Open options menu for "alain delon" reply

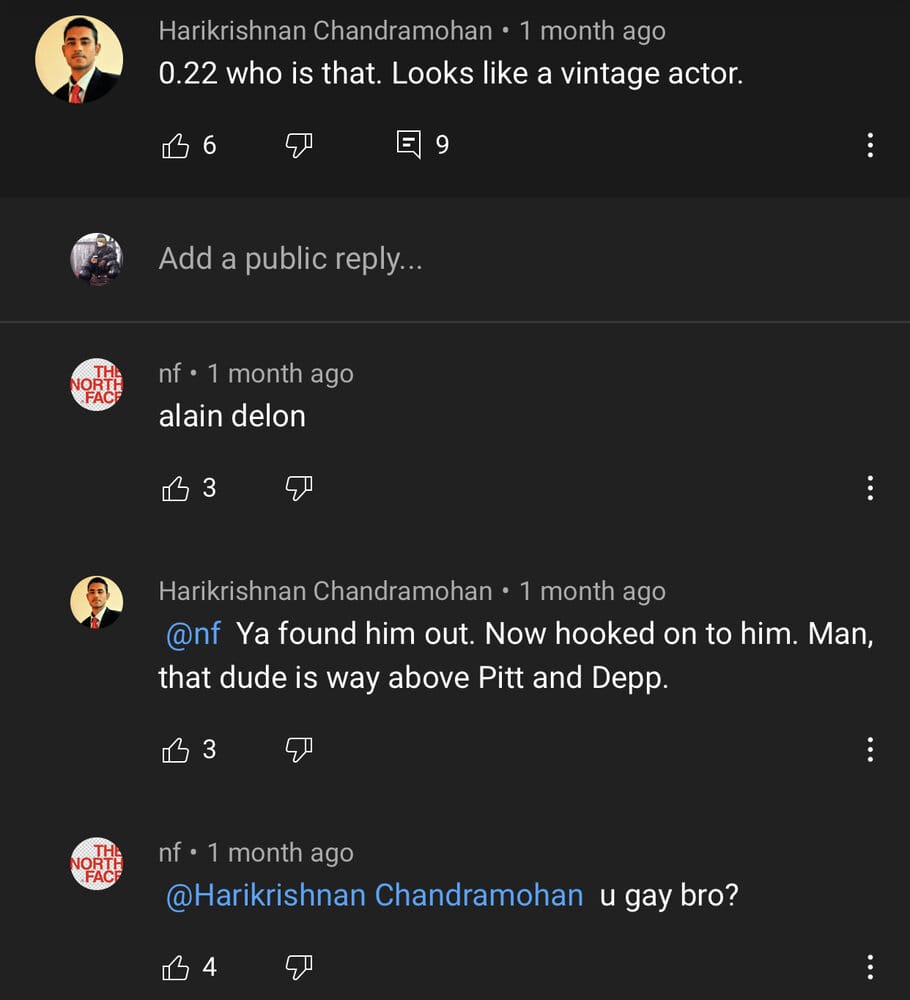tap(870, 488)
